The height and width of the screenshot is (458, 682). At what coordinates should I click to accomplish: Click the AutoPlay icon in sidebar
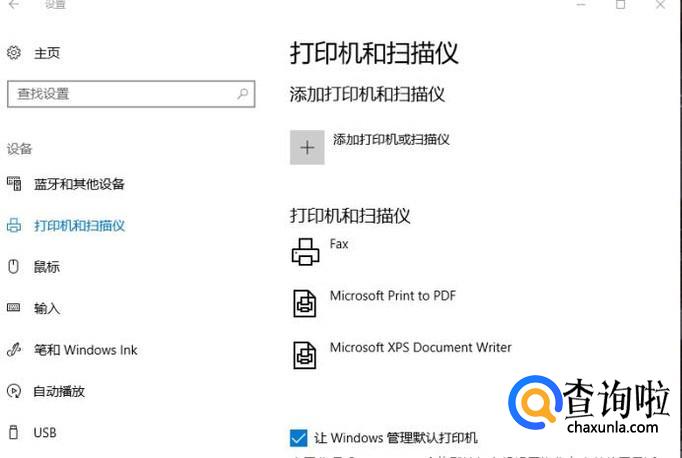coord(14,391)
